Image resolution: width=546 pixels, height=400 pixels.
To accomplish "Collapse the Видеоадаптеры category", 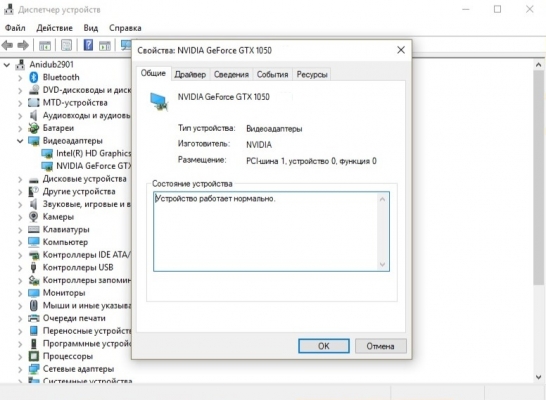I will pyautogui.click(x=20, y=141).
